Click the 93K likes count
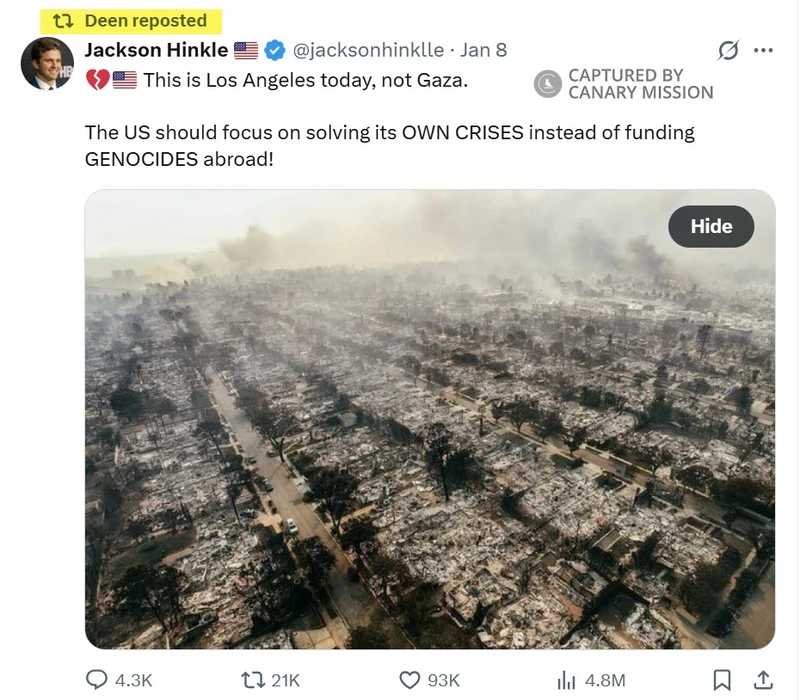This screenshot has width=800, height=700. (x=443, y=680)
